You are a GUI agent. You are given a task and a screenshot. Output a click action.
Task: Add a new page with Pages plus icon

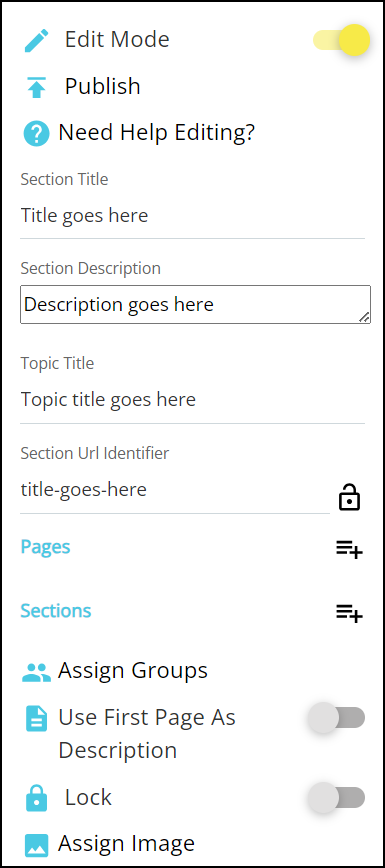(349, 549)
